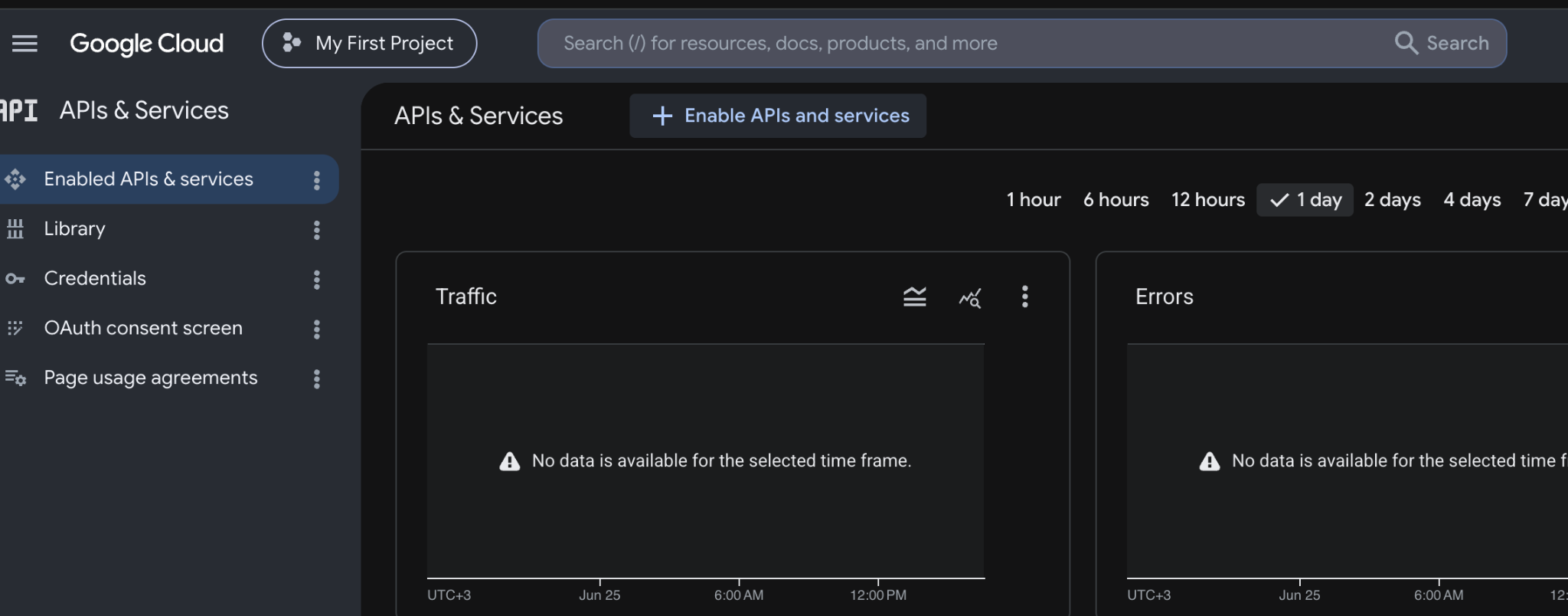This screenshot has height=616, width=1568.
Task: Click the Errors chart title
Action: [1165, 297]
